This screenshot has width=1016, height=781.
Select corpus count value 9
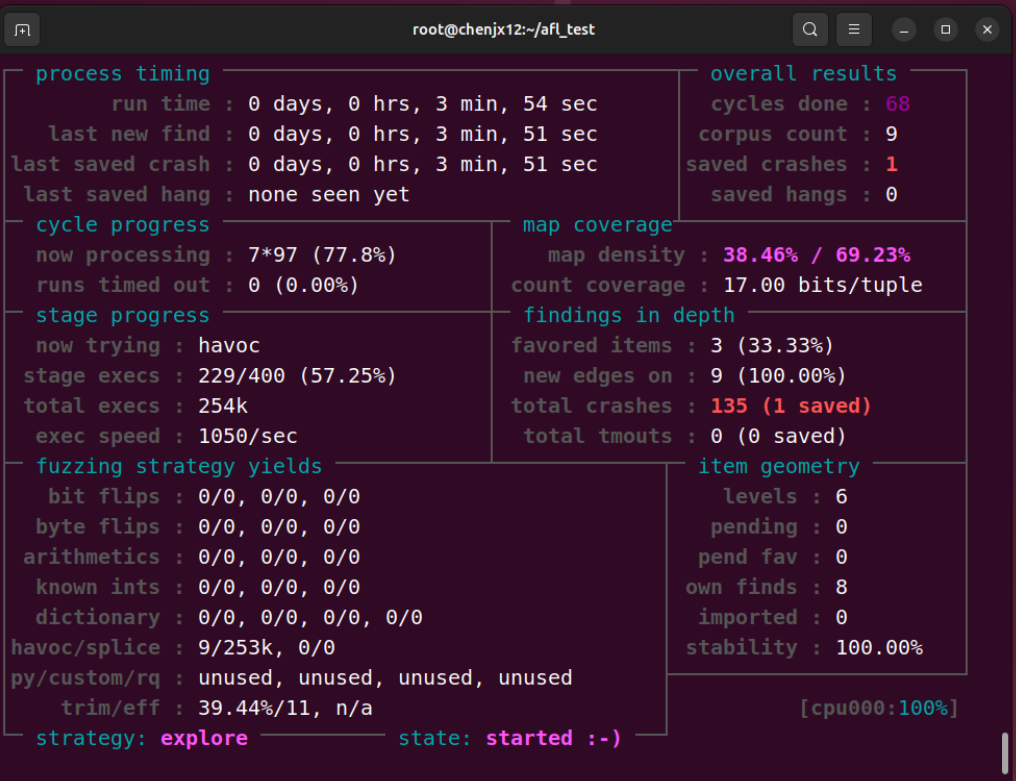[x=892, y=134]
